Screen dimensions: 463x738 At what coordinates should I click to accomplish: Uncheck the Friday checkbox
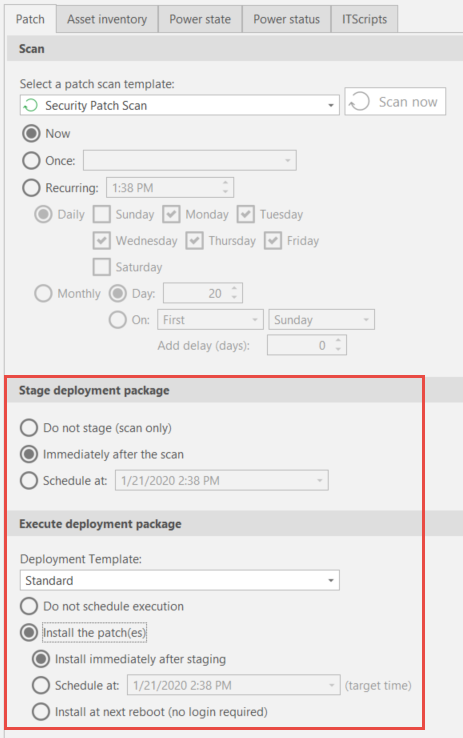pyautogui.click(x=273, y=241)
